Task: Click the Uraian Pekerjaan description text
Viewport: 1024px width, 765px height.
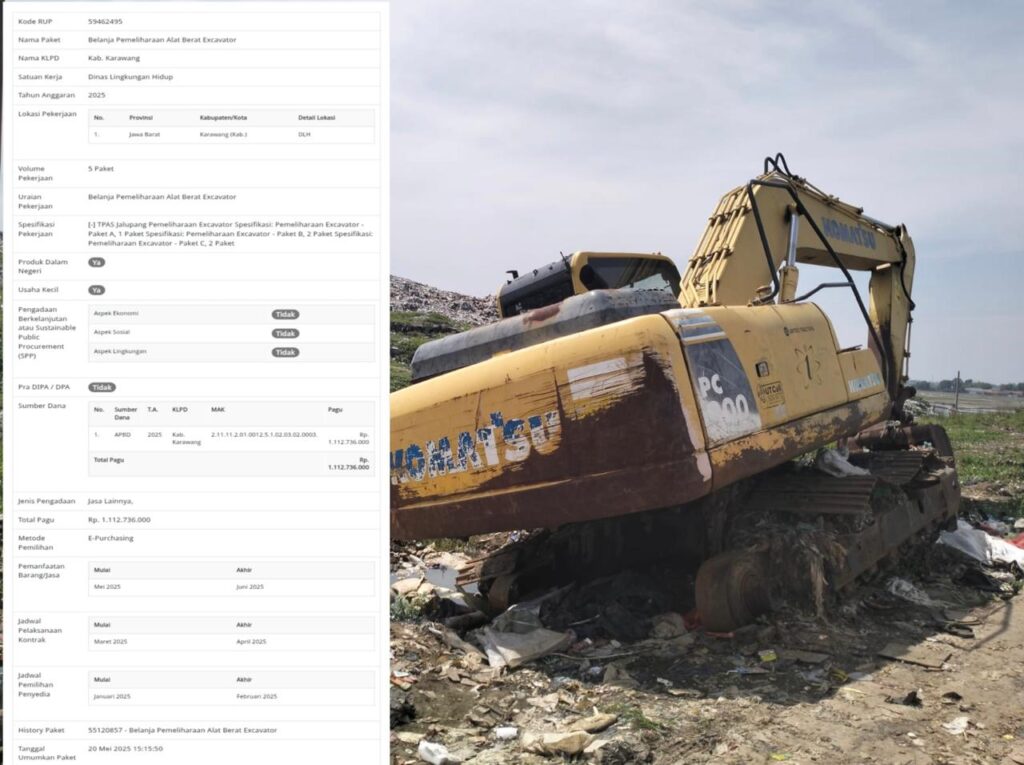Action: tap(162, 197)
